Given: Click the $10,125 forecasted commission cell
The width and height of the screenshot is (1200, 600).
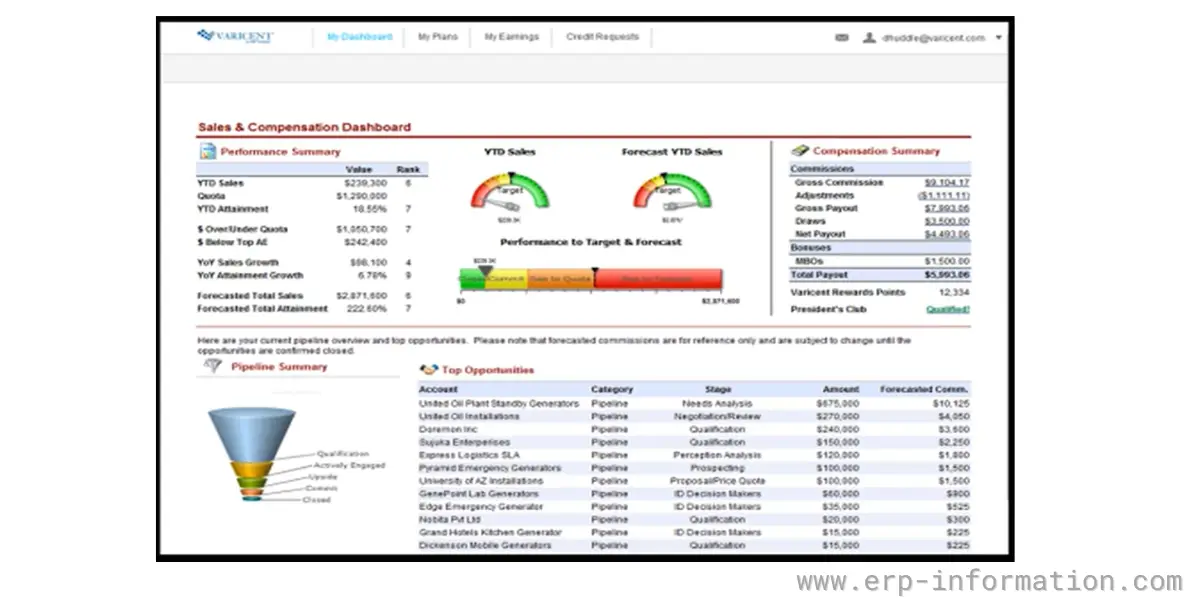Looking at the screenshot, I should 950,403.
